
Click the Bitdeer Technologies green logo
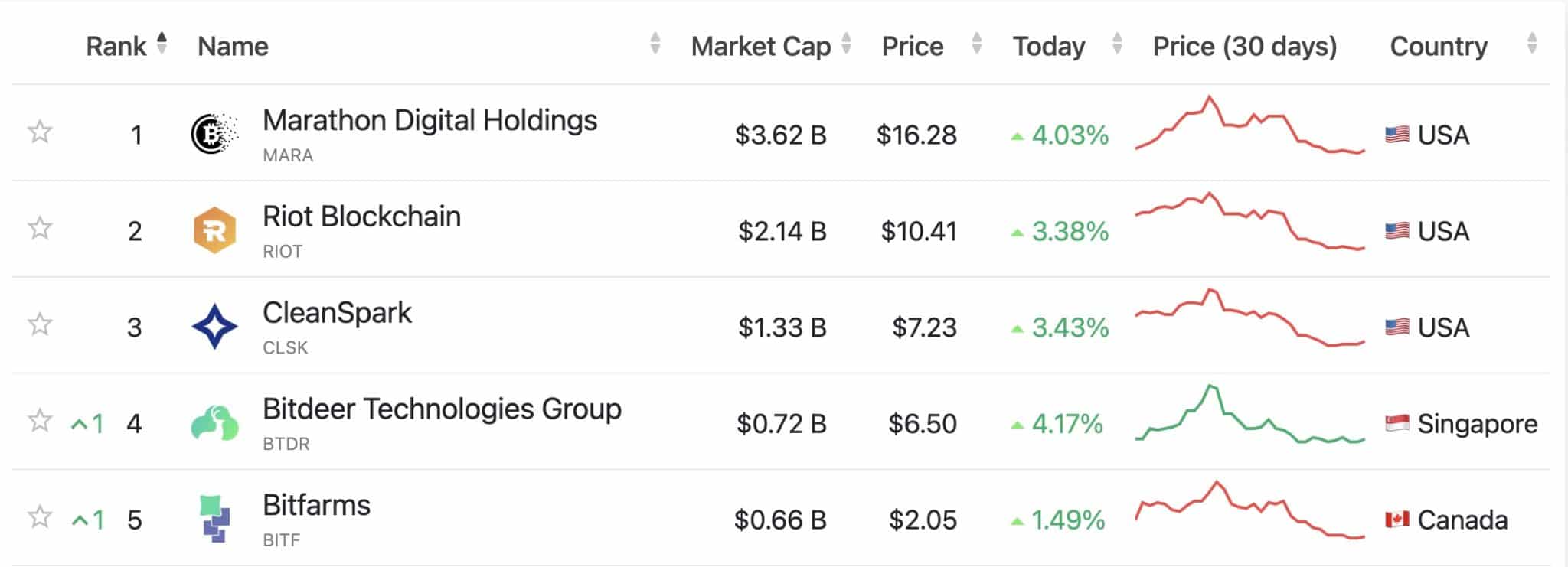[214, 423]
